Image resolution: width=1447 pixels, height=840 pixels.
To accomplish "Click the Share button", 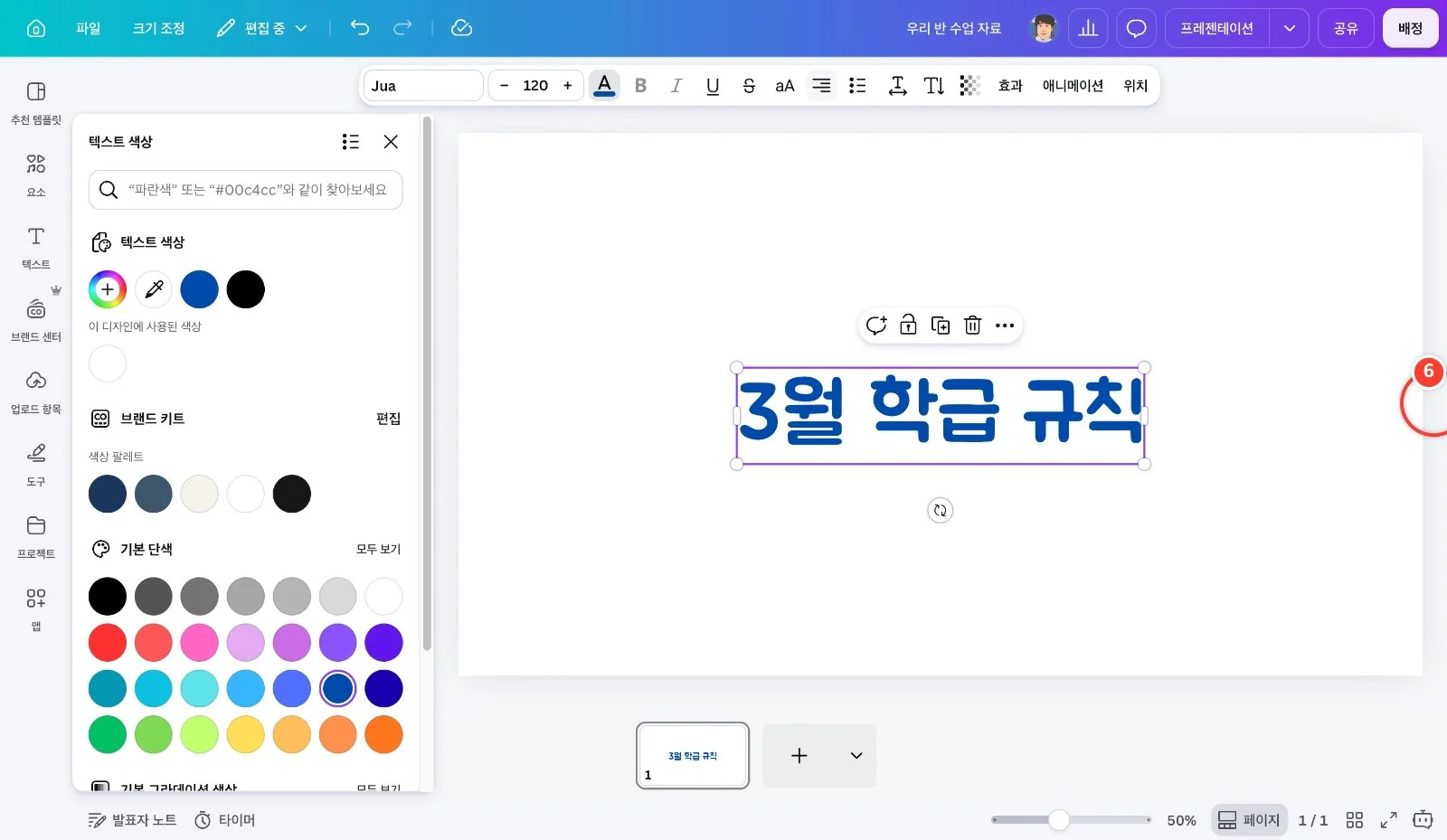I will tap(1346, 28).
